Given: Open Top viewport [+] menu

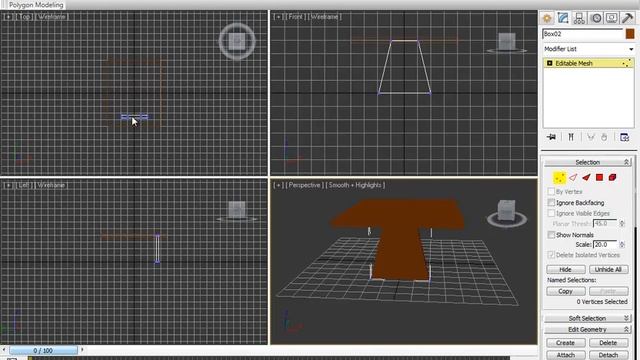Looking at the screenshot, I should pos(8,17).
